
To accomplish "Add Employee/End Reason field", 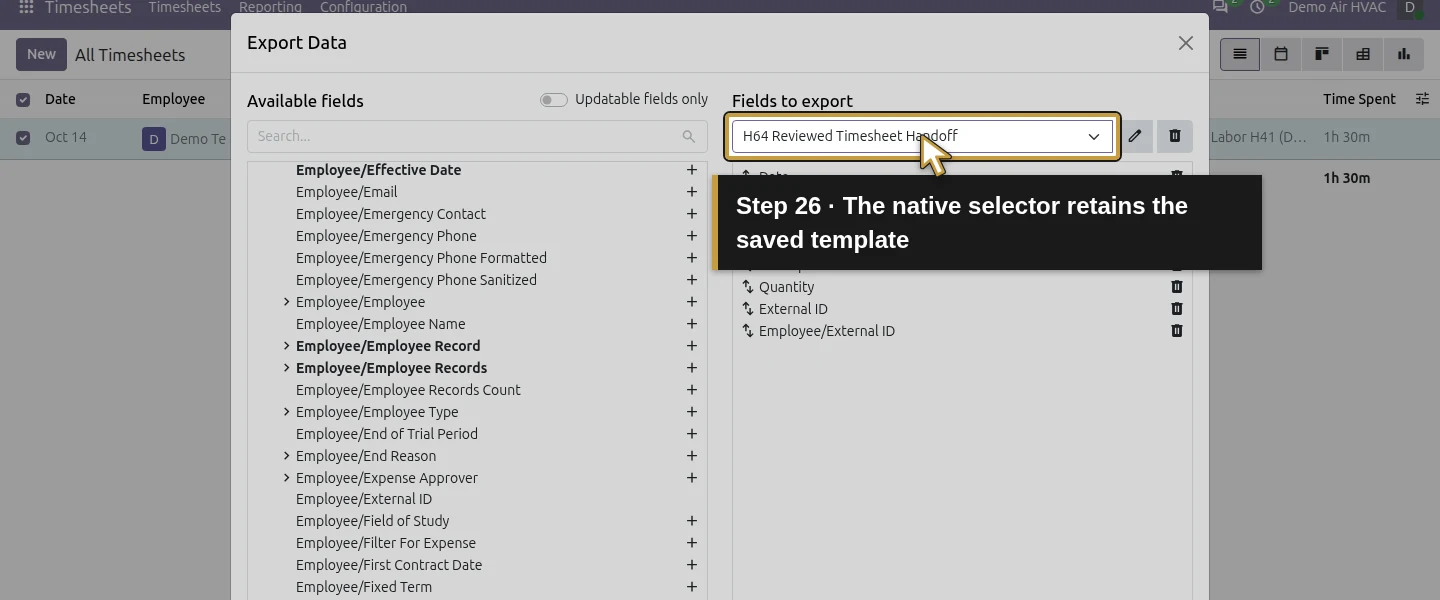I will 691,456.
